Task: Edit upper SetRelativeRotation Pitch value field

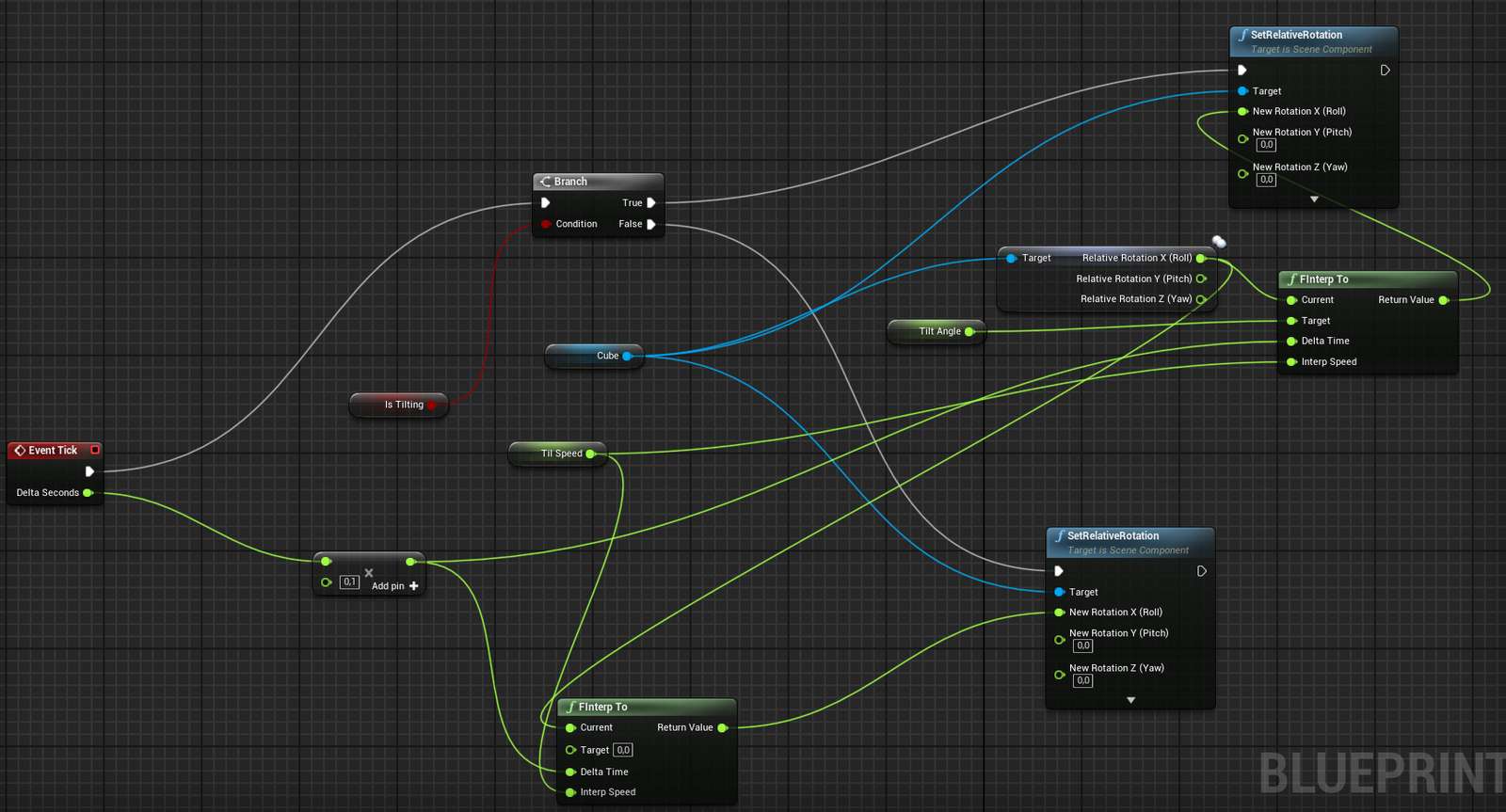Action: click(1267, 145)
